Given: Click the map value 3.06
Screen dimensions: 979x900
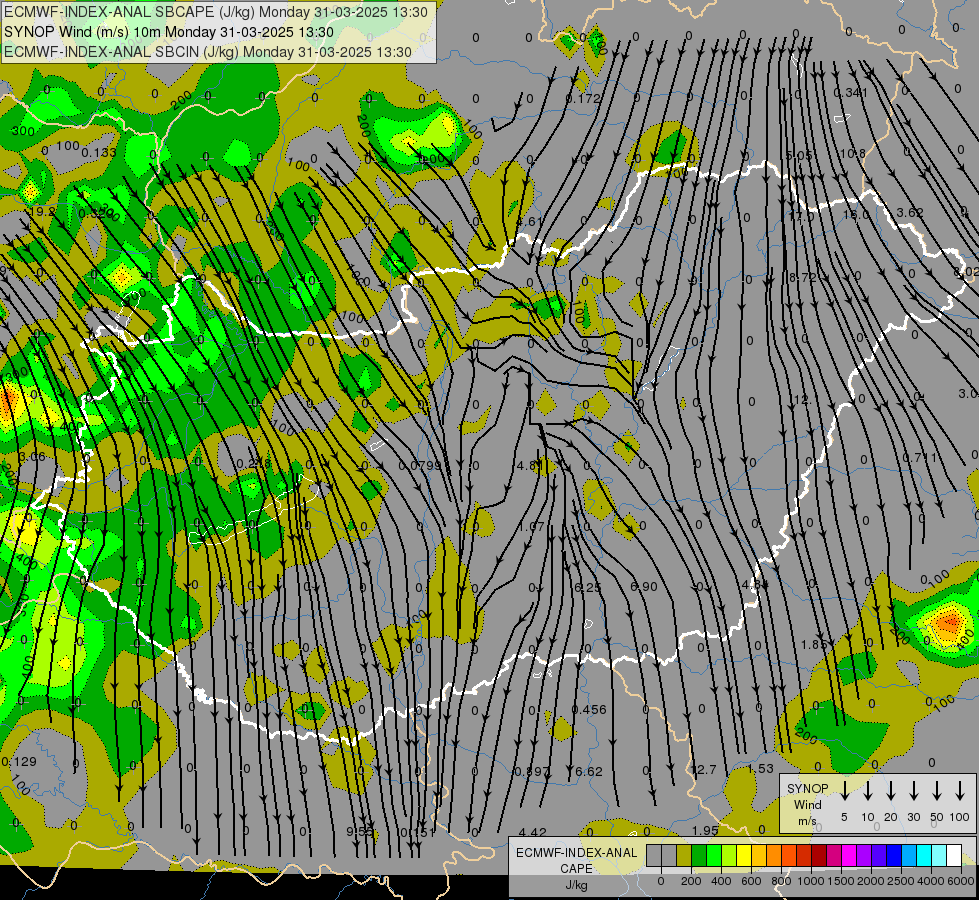Looking at the screenshot, I should [32, 457].
